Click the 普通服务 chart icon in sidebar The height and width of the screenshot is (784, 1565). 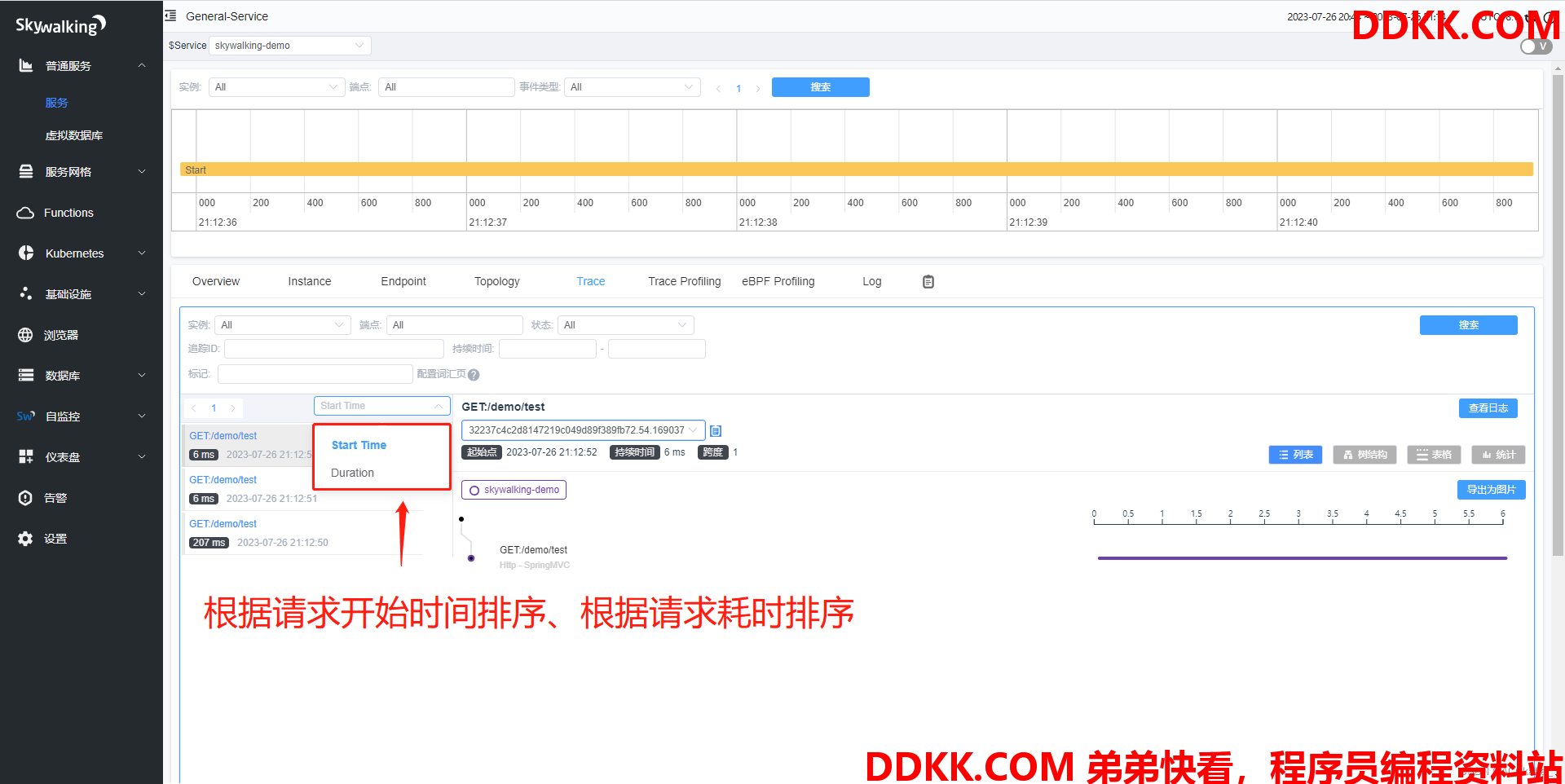coord(26,65)
